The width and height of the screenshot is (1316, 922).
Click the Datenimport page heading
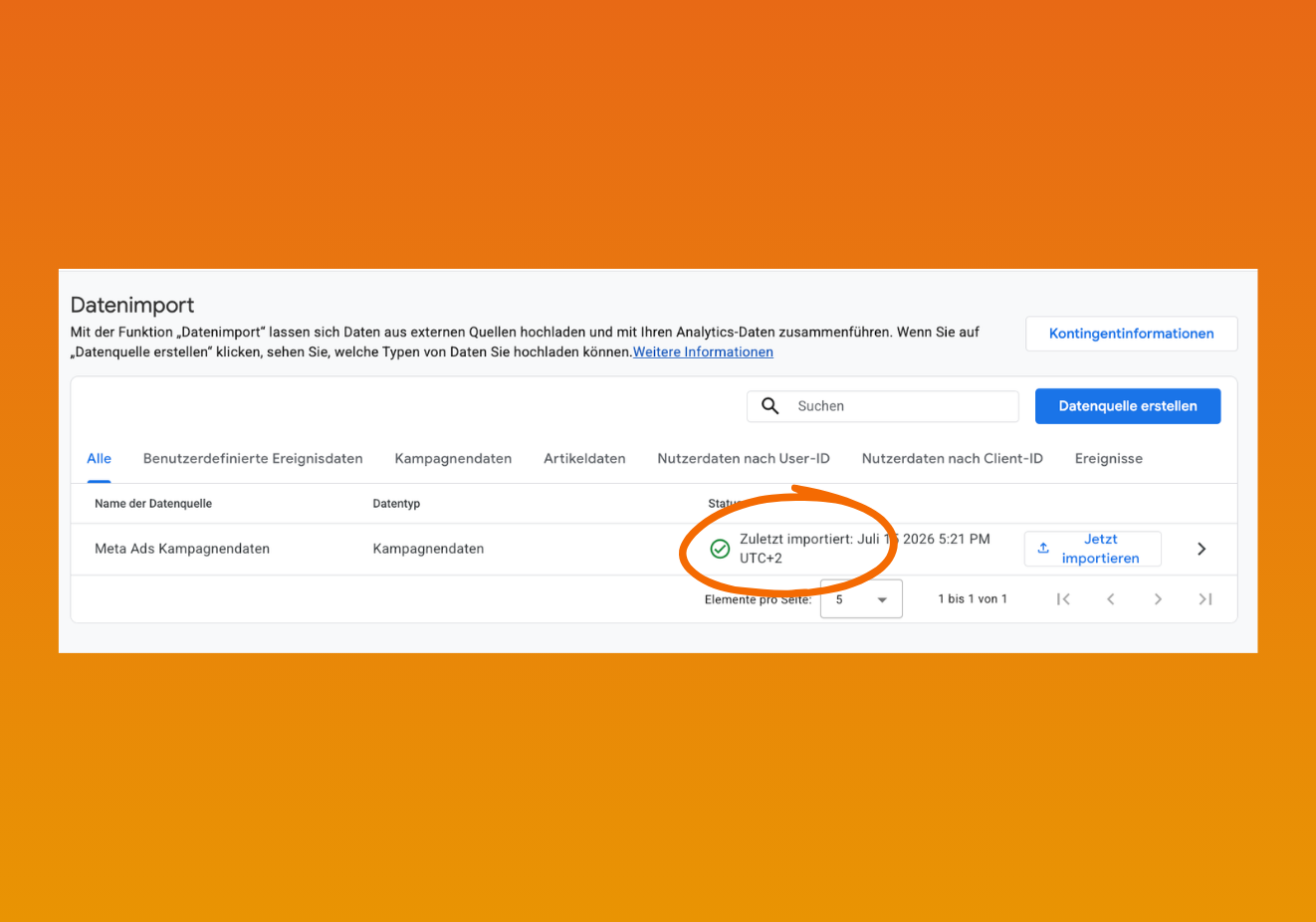pyautogui.click(x=132, y=306)
